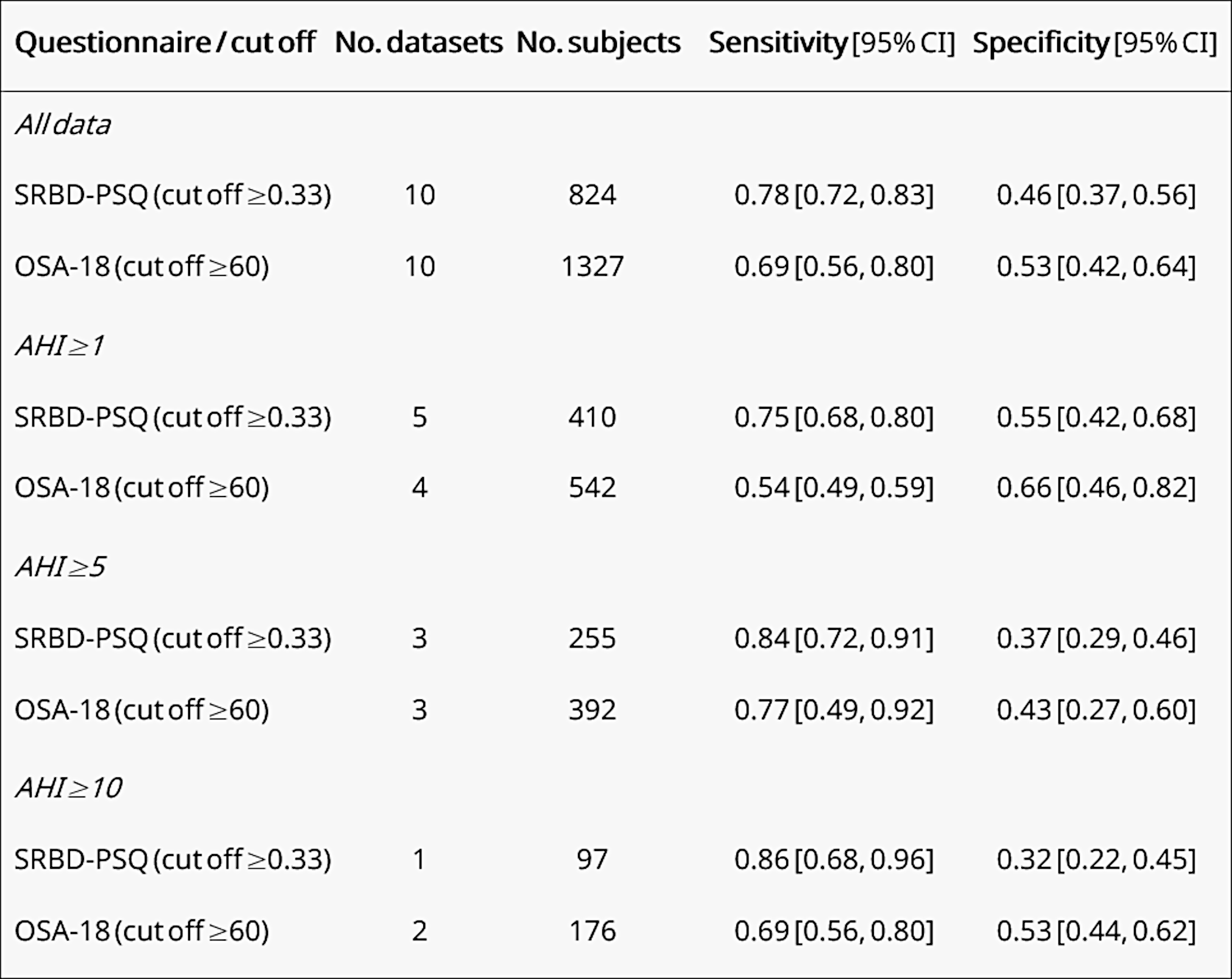1232x979 pixels.
Task: Click the 'Sensitivity [95% CI]' column header
Action: 831,43
